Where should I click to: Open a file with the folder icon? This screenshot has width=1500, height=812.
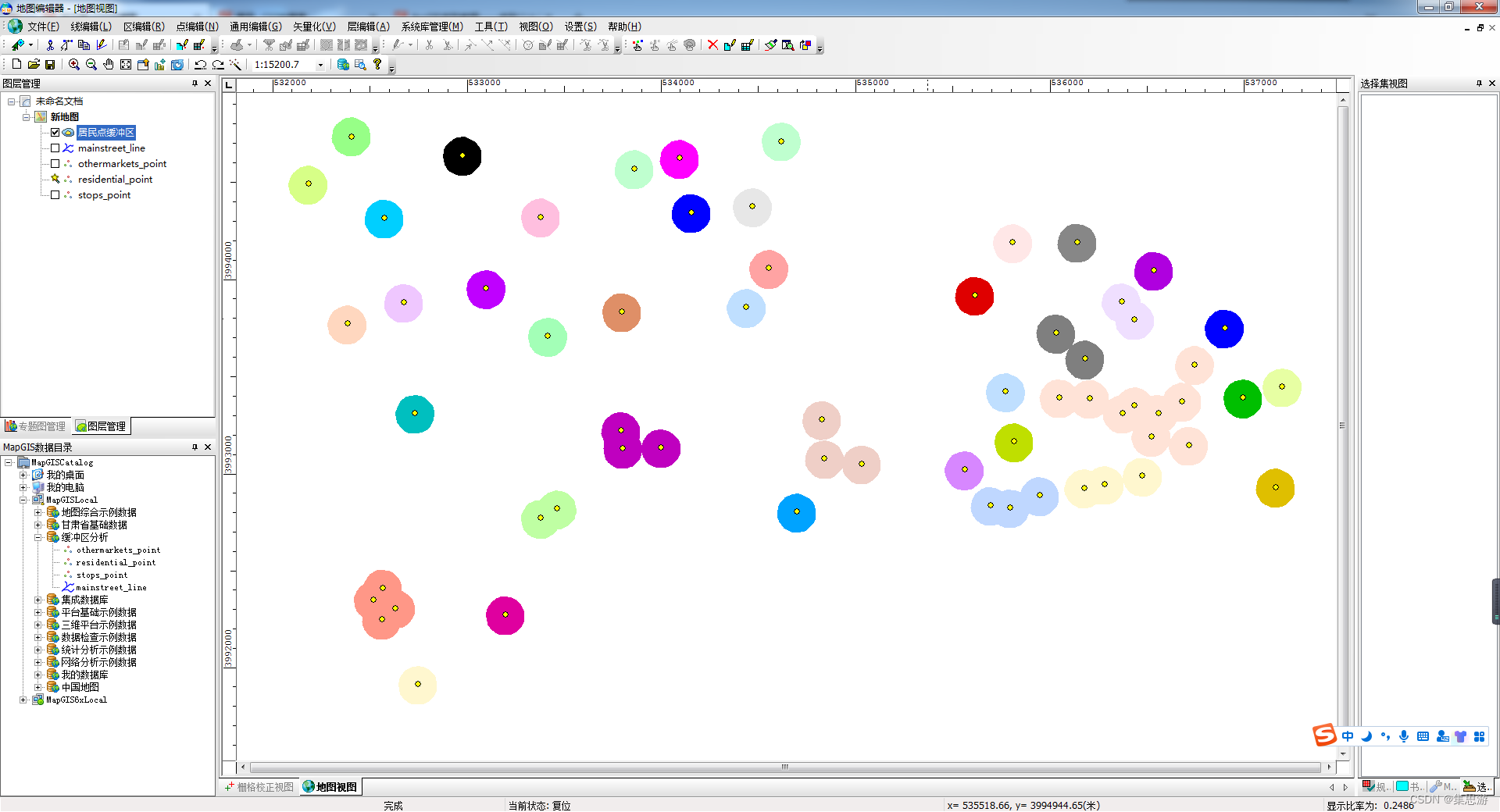pos(34,65)
